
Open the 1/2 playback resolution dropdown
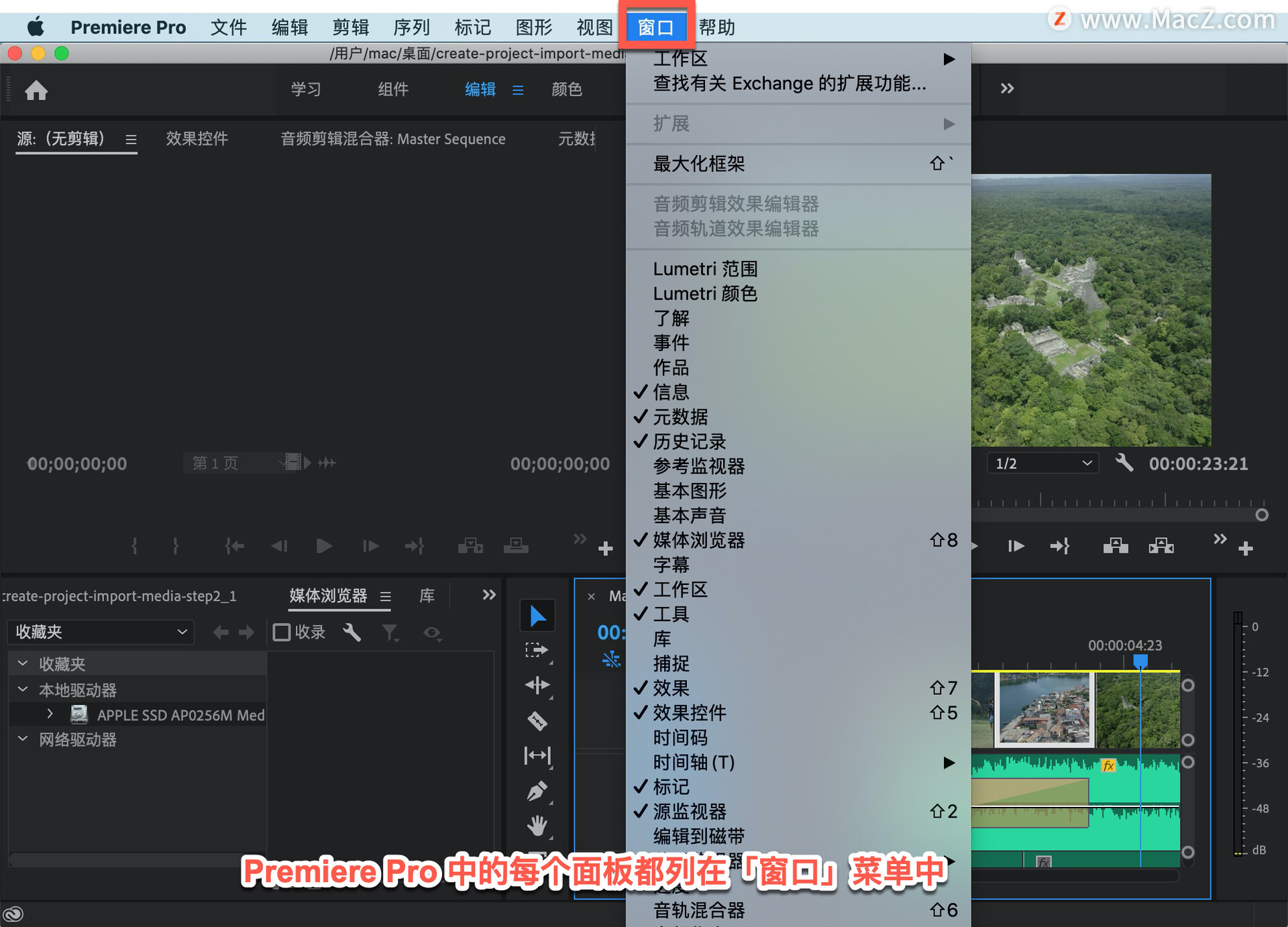(x=1042, y=463)
